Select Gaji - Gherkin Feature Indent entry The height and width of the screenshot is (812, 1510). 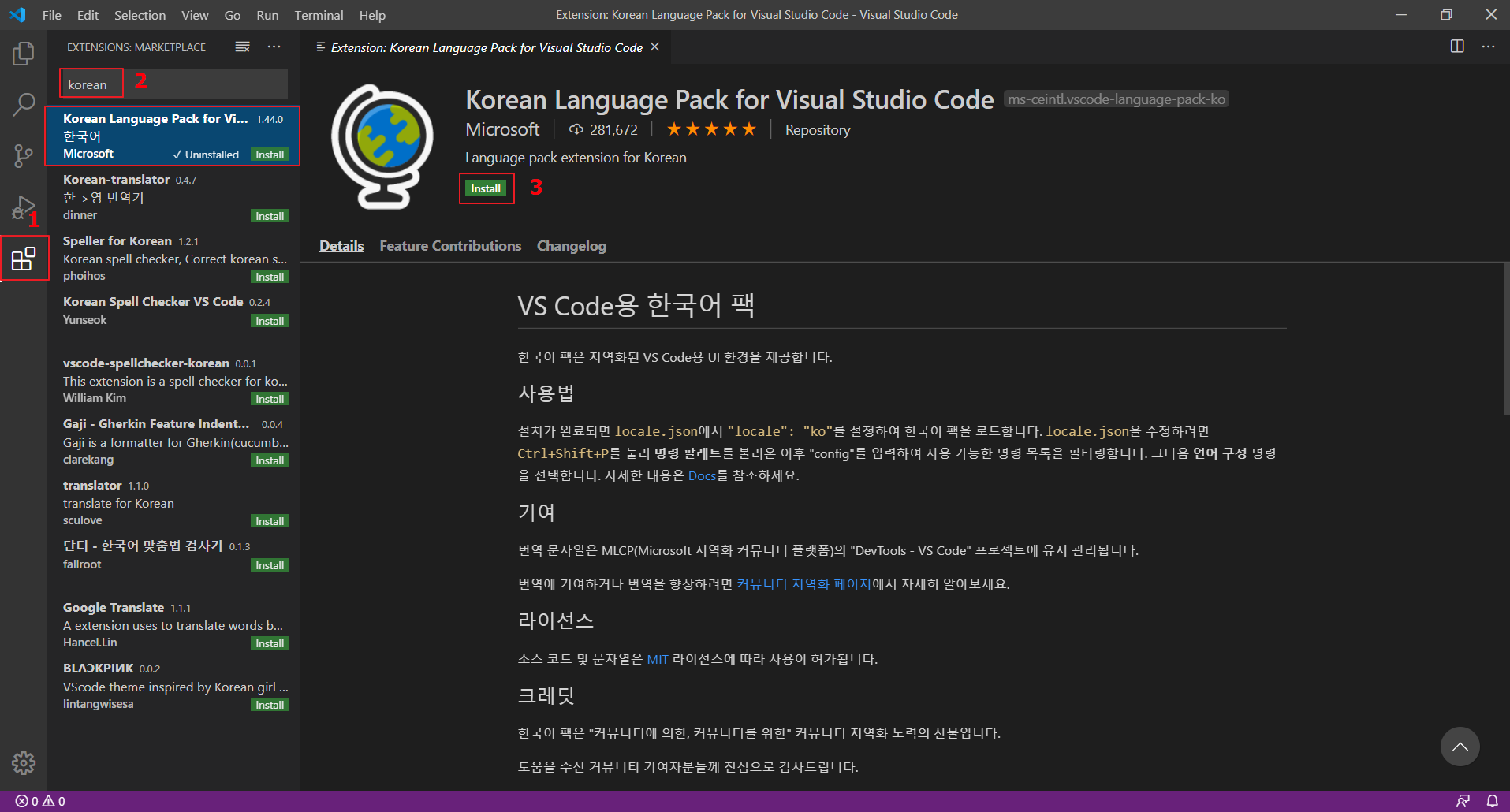[x=173, y=441]
